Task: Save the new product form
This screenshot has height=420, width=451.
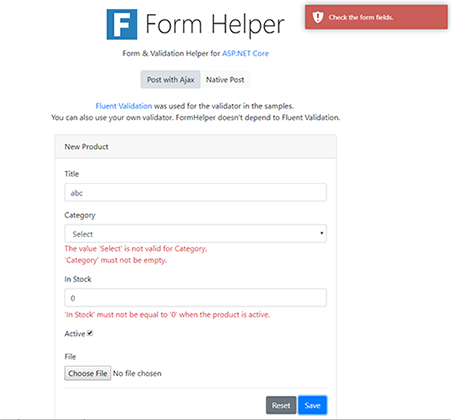Action: tap(312, 405)
